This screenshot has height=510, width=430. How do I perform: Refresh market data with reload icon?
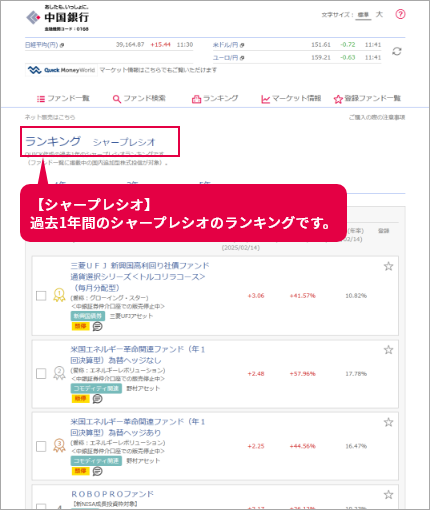(x=397, y=51)
